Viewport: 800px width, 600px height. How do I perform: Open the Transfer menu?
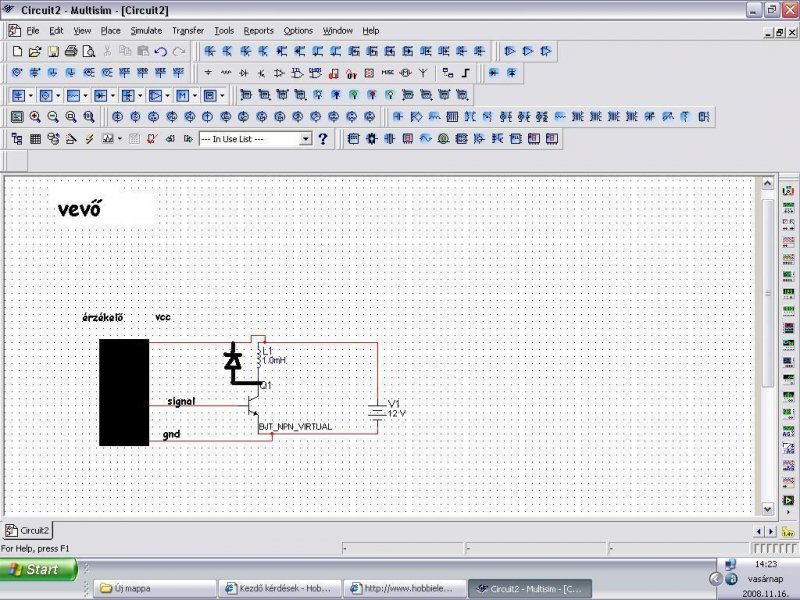tap(188, 31)
